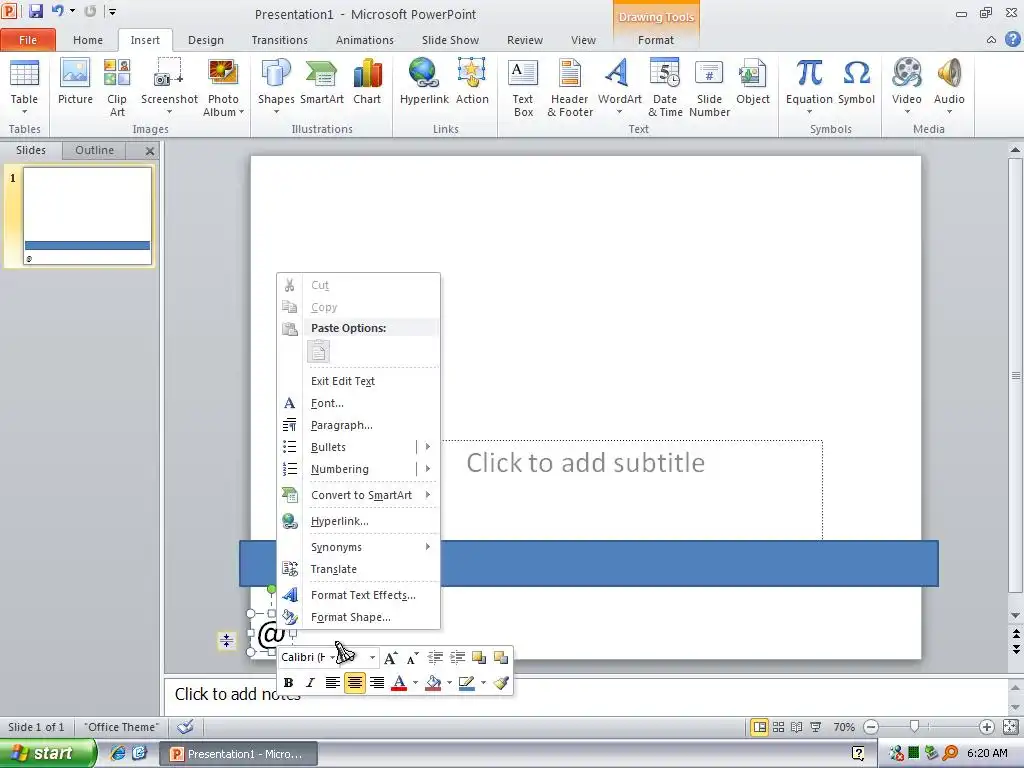
Task: Insert a SmartArt graphic
Action: [322, 82]
